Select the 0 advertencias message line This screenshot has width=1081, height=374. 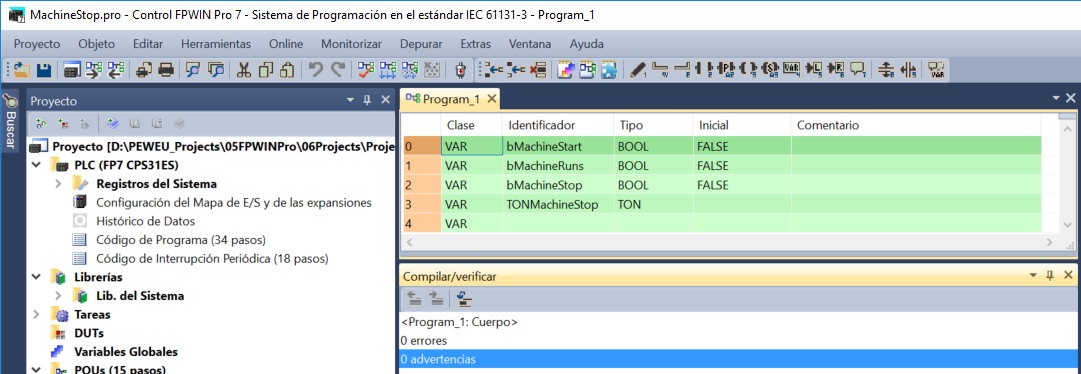(738, 359)
